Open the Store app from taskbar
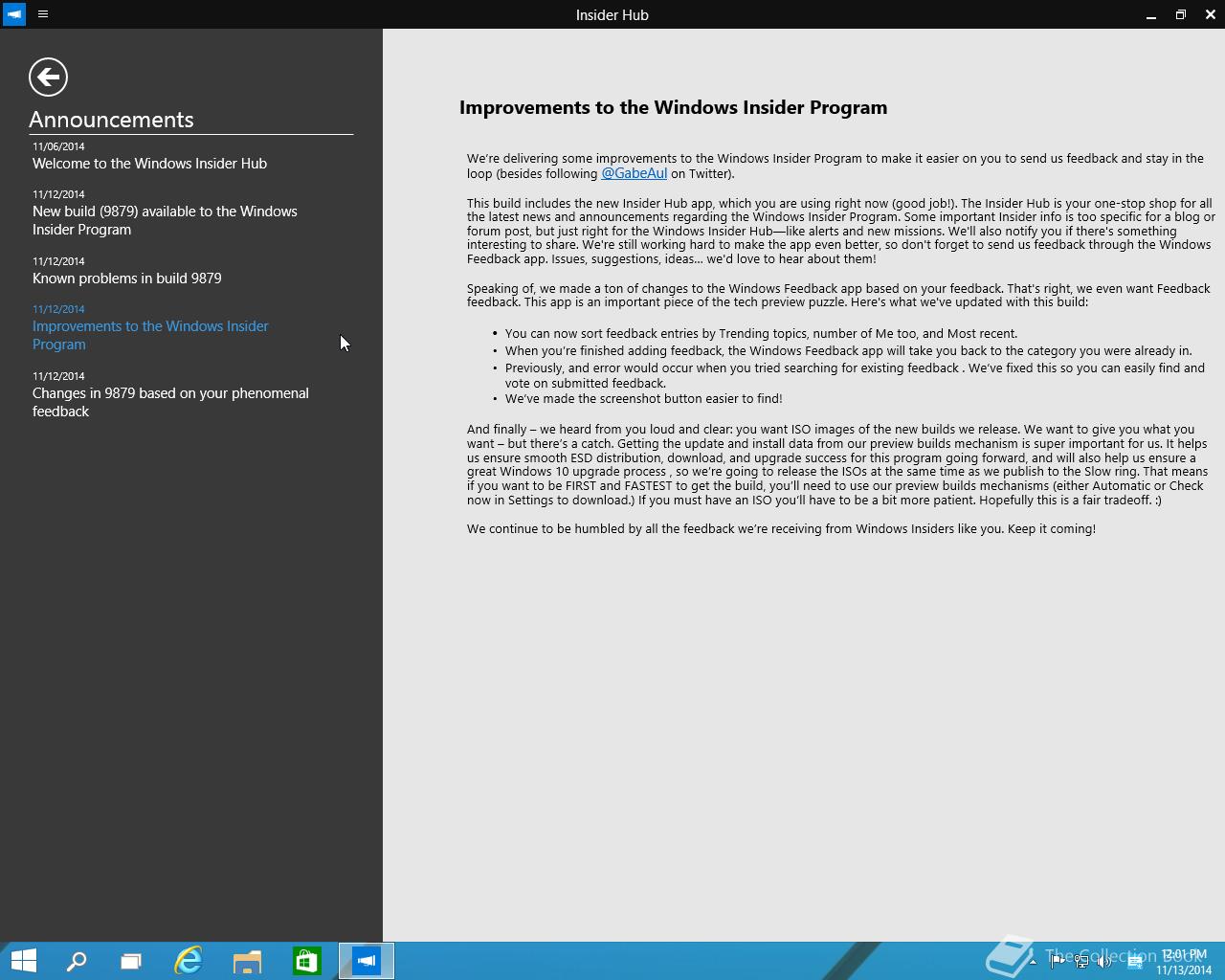The width and height of the screenshot is (1225, 980). [x=306, y=961]
